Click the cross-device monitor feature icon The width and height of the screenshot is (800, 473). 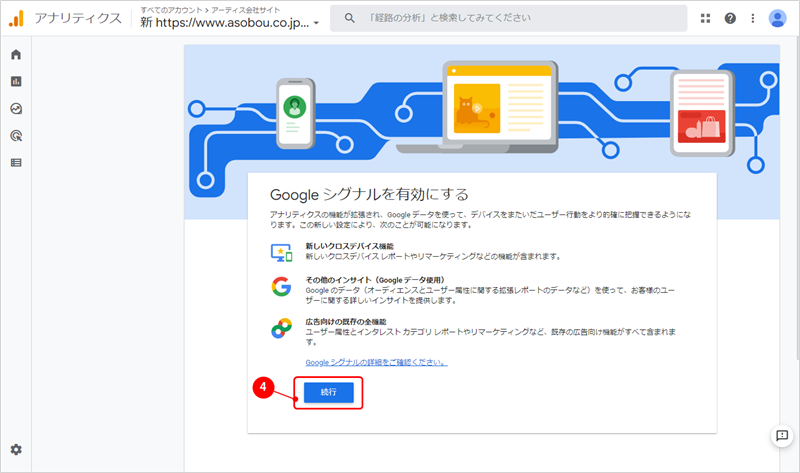(x=281, y=253)
